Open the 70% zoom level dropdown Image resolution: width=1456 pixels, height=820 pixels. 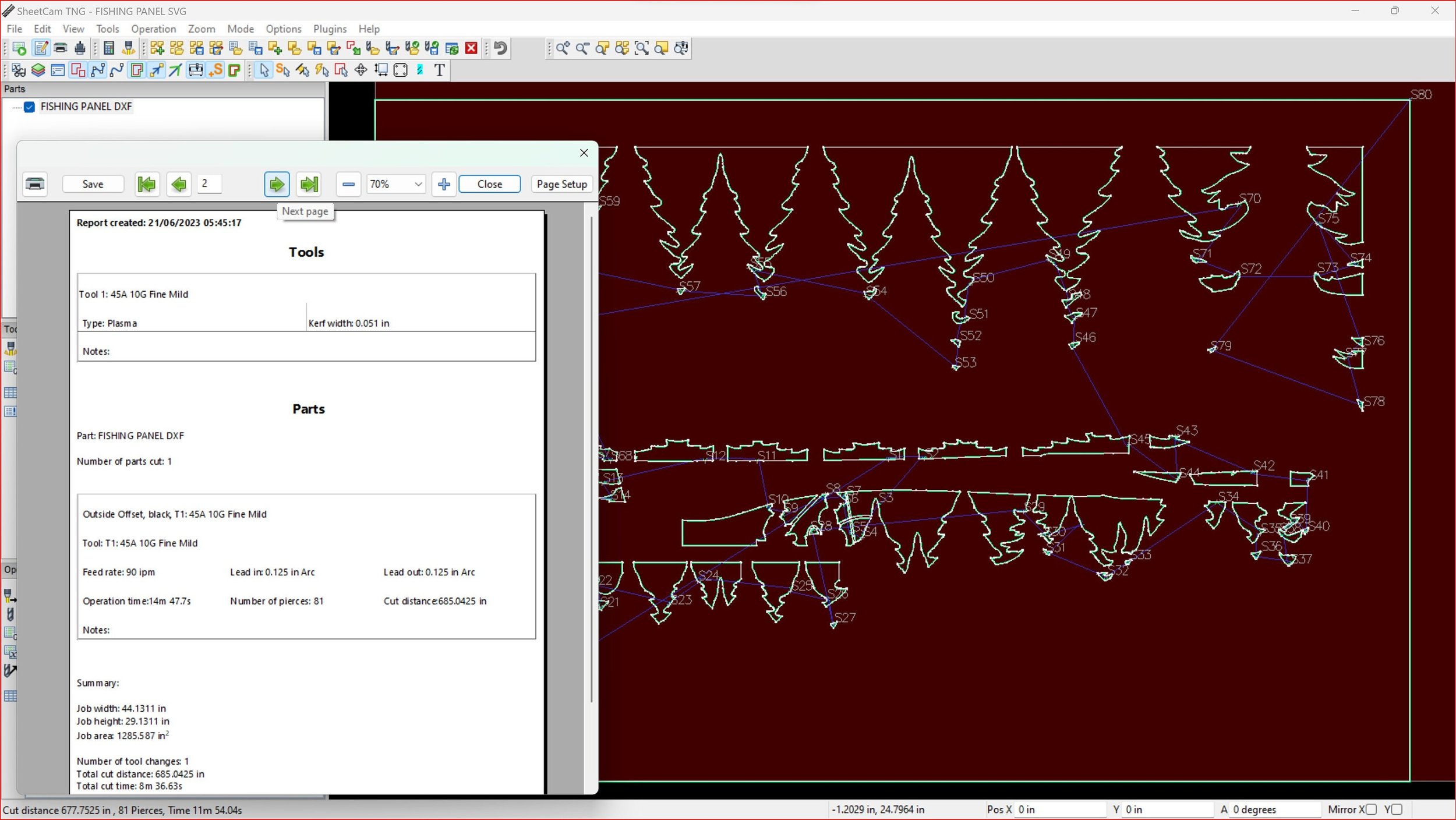418,184
